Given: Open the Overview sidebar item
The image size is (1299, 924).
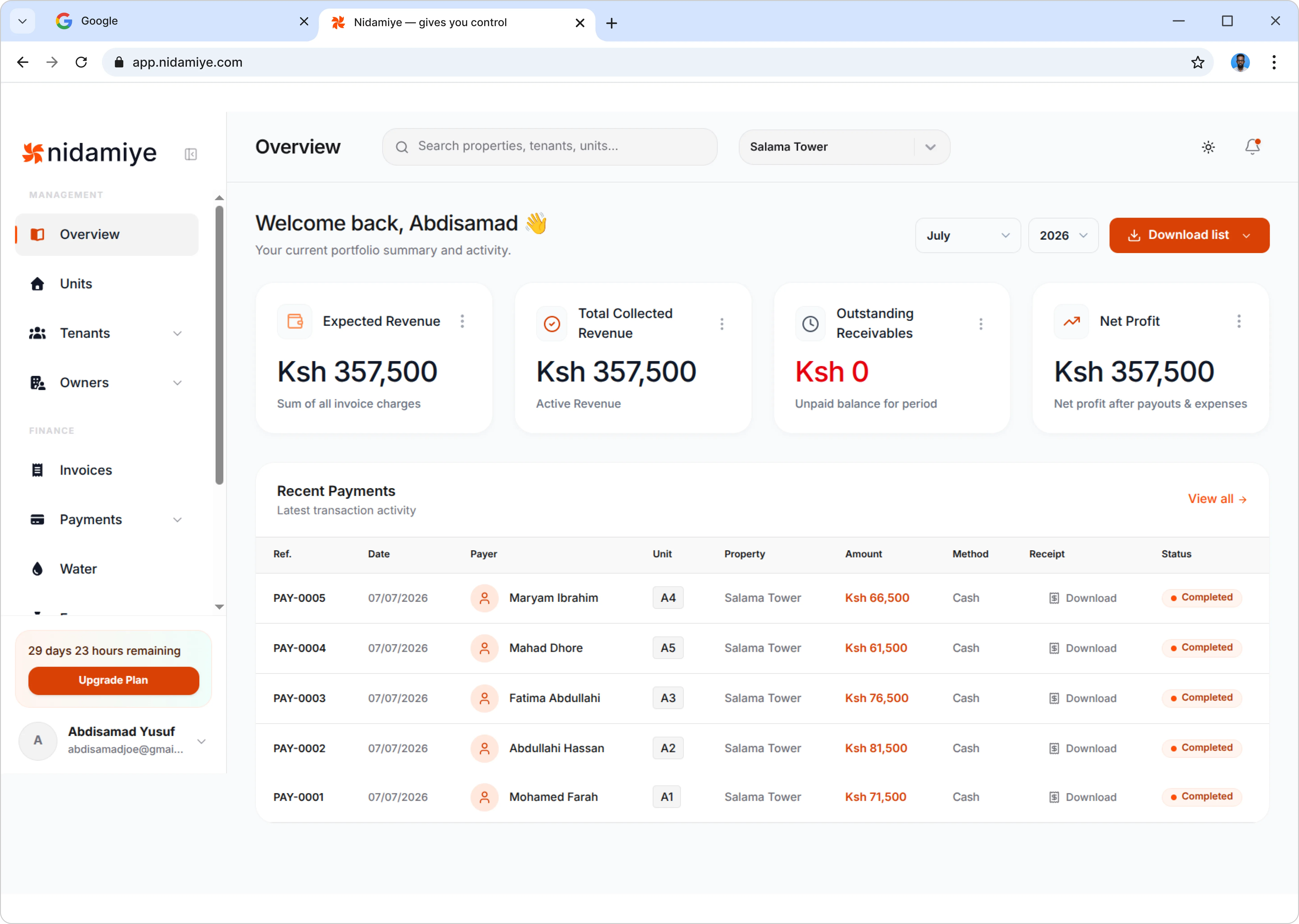Looking at the screenshot, I should pos(107,234).
